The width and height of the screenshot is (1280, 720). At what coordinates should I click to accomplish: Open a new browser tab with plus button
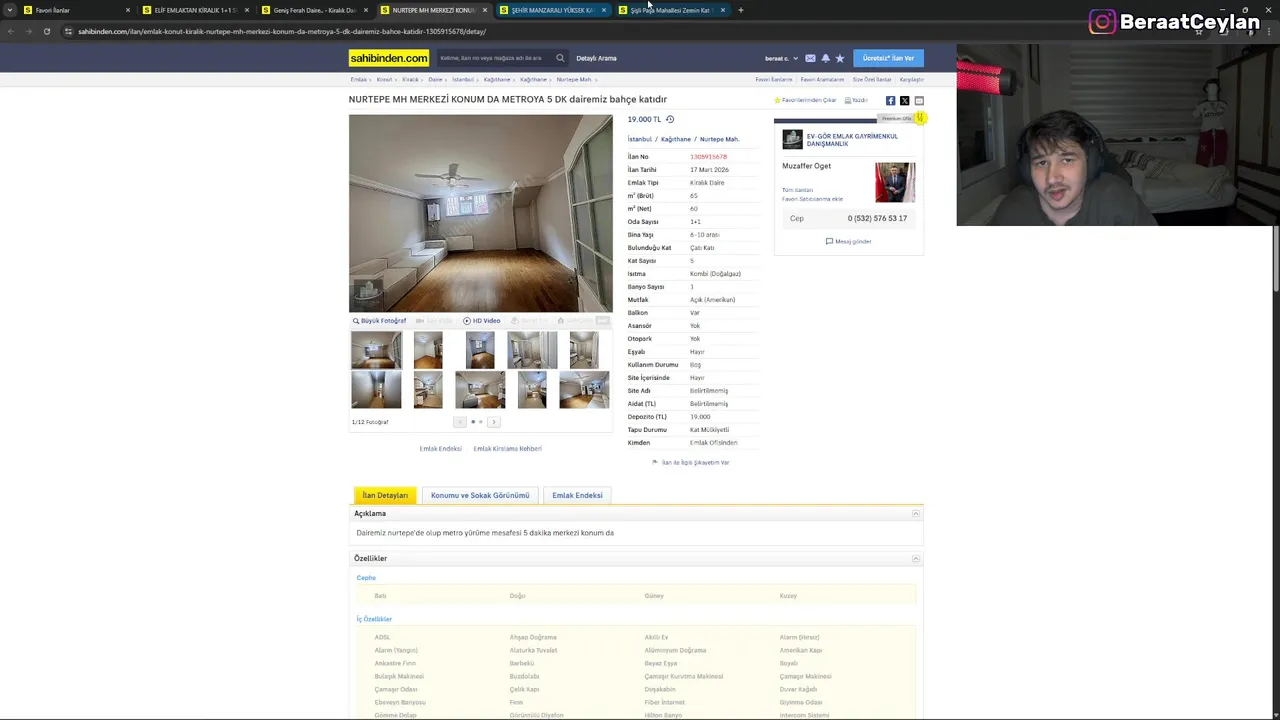740,10
